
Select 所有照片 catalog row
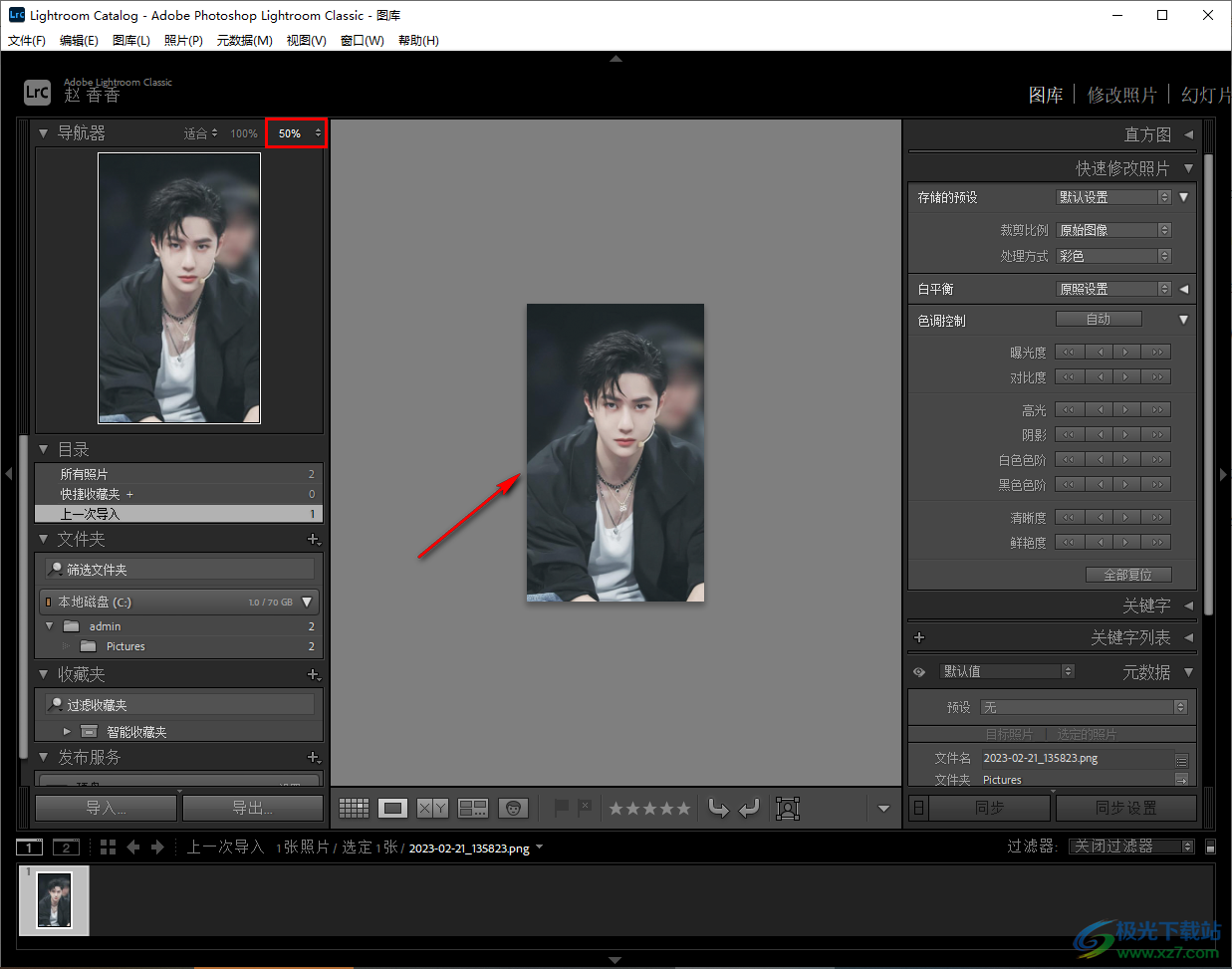pos(178,474)
